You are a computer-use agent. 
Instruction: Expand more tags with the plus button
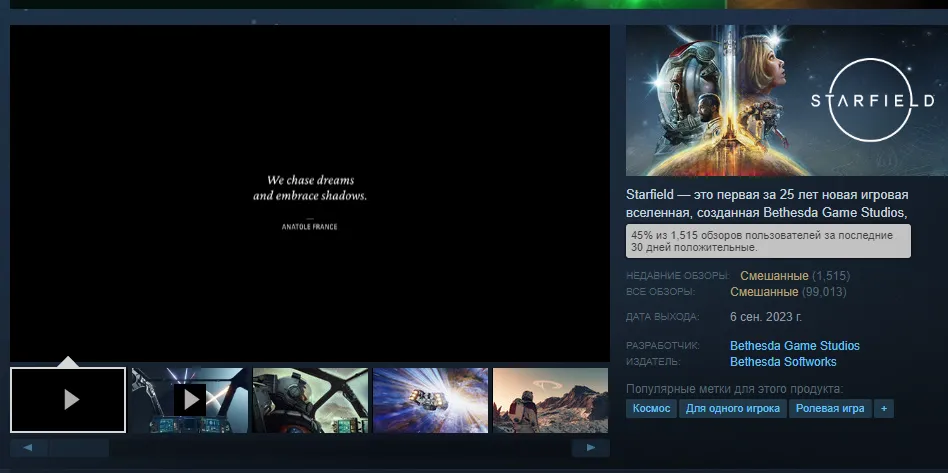tap(883, 408)
